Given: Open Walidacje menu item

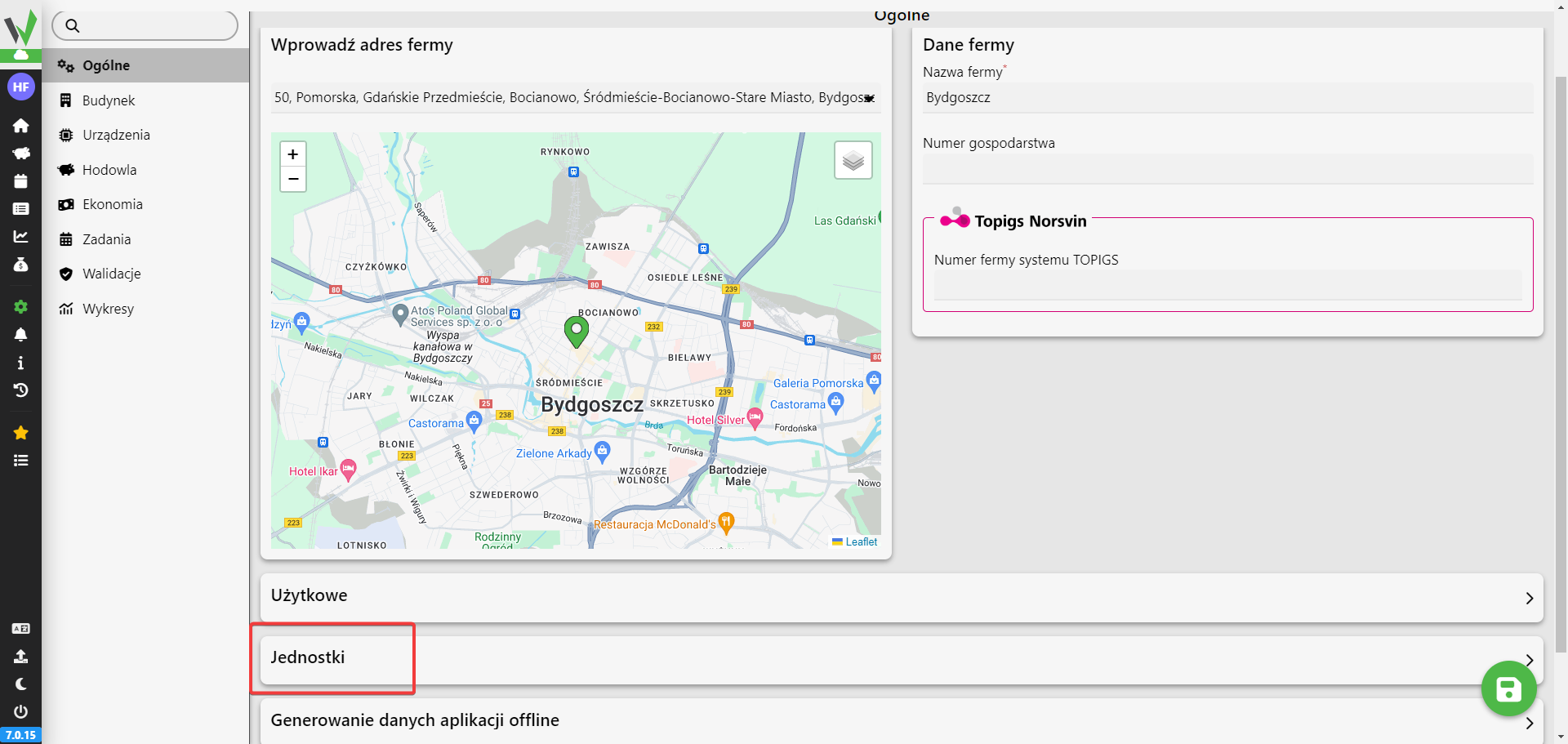Looking at the screenshot, I should point(111,274).
